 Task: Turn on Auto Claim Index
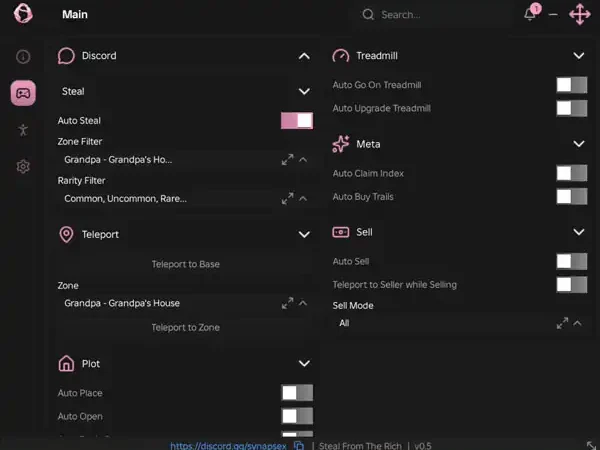[x=572, y=173]
